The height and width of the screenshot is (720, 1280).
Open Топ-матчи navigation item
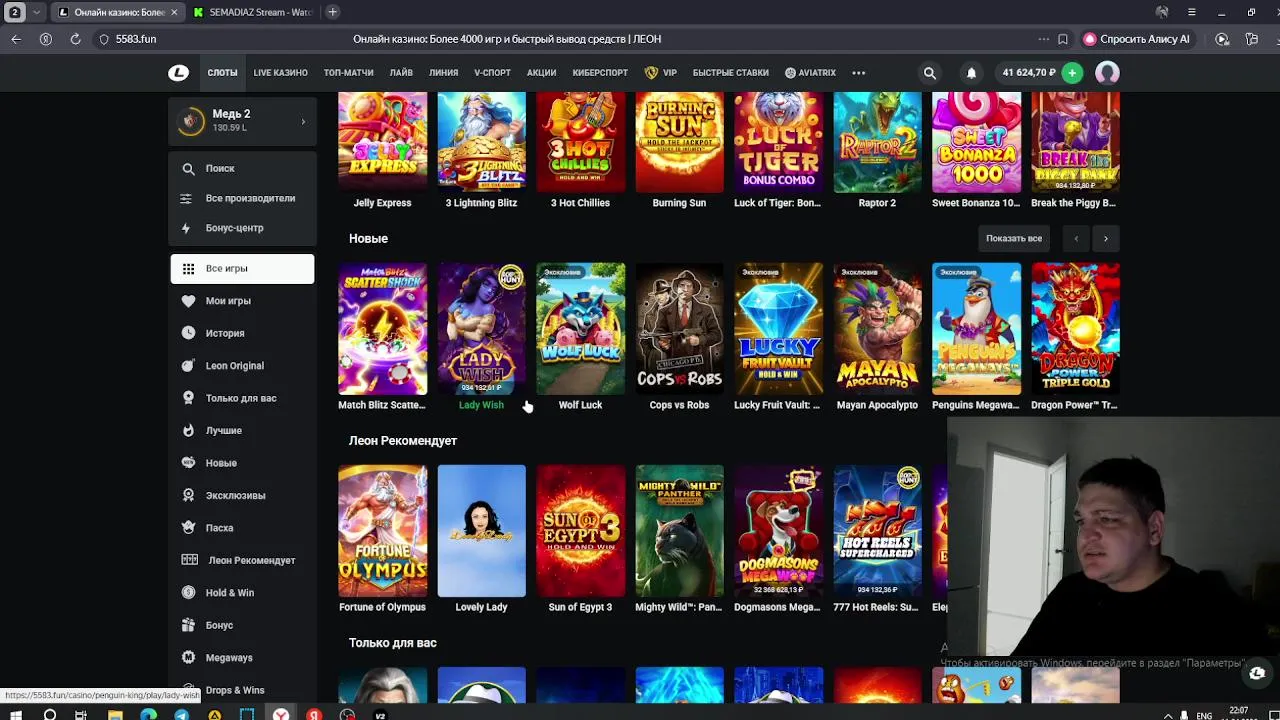pyautogui.click(x=348, y=73)
